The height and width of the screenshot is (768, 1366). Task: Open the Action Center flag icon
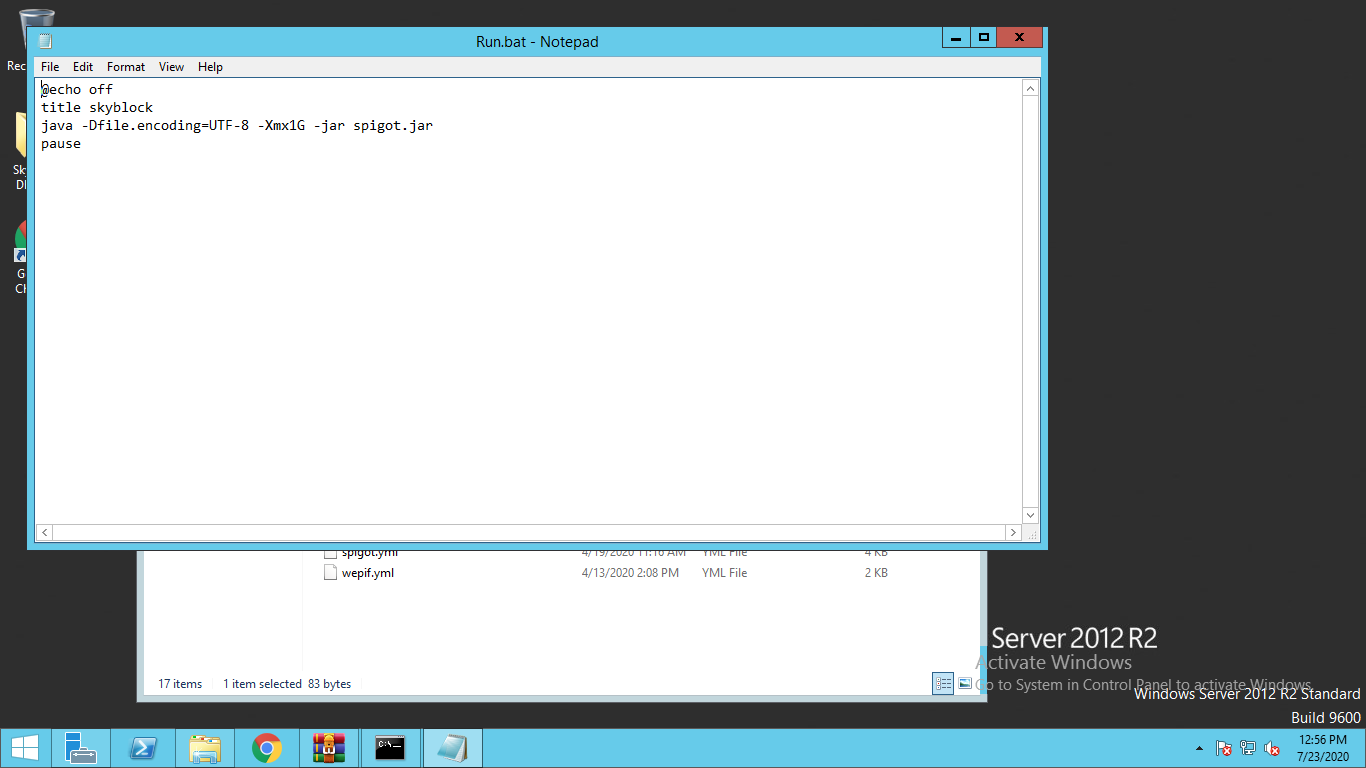click(x=1223, y=748)
